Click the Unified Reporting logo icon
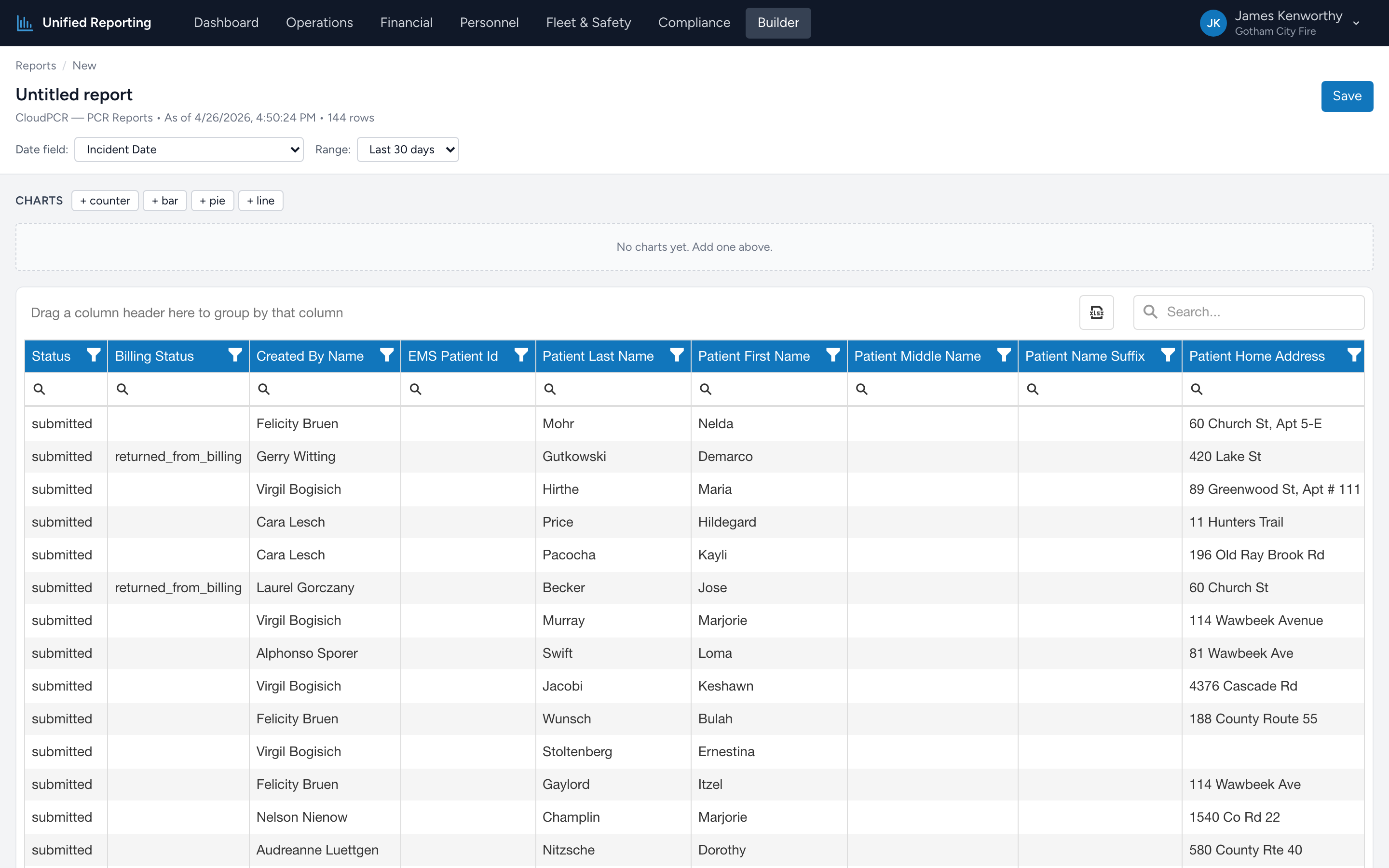 click(25, 23)
